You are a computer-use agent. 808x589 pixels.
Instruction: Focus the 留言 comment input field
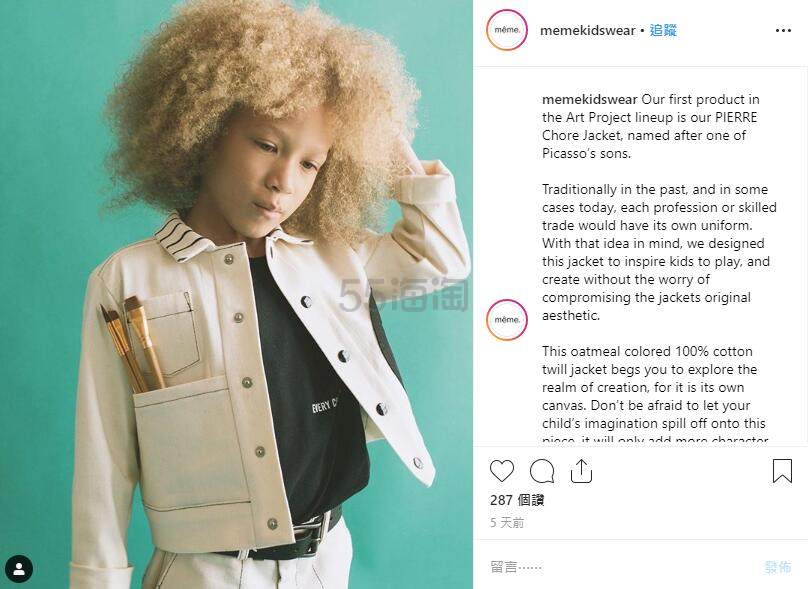[618, 567]
